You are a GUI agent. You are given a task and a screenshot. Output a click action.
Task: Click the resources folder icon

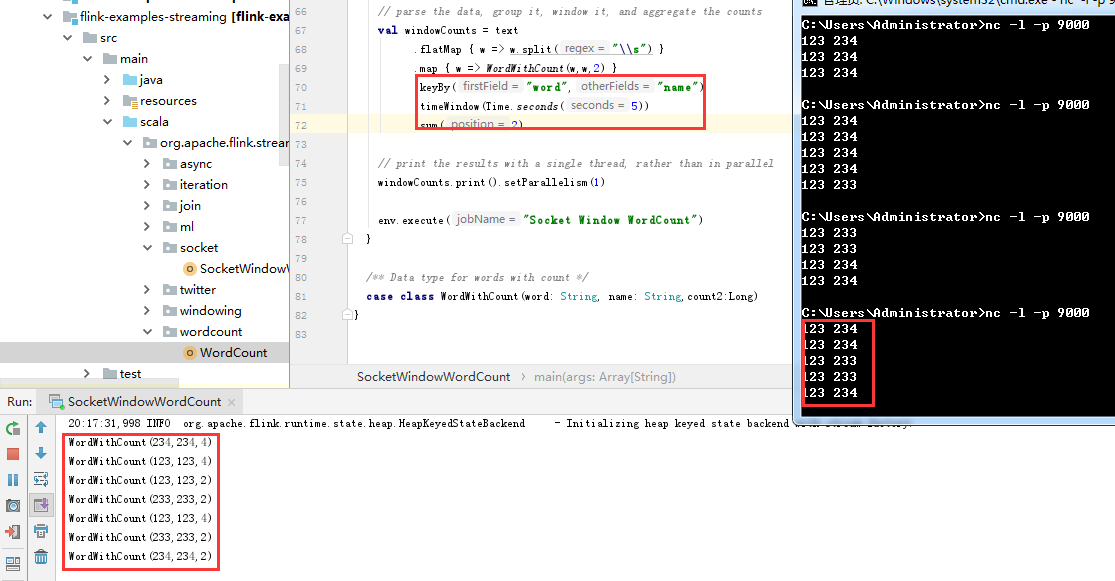point(129,101)
